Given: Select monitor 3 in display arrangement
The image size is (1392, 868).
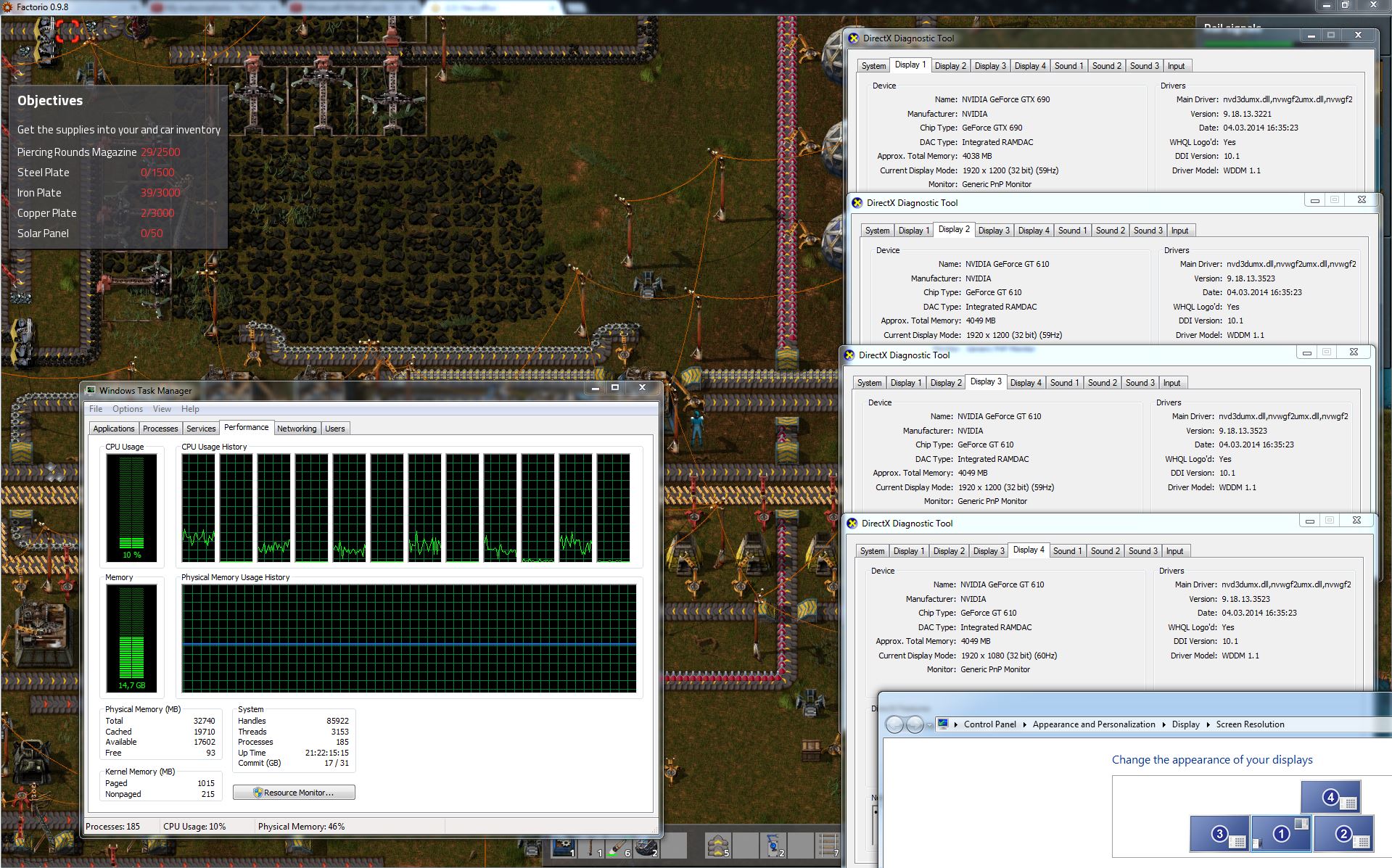Looking at the screenshot, I should click(x=1219, y=834).
